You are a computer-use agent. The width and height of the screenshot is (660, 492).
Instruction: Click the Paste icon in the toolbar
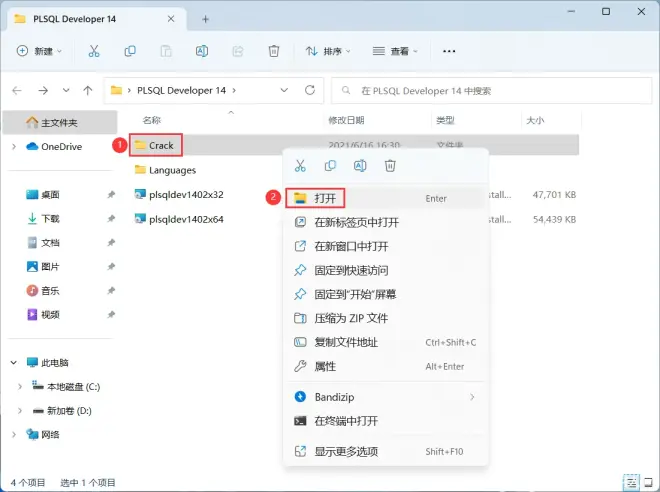[x=166, y=51]
